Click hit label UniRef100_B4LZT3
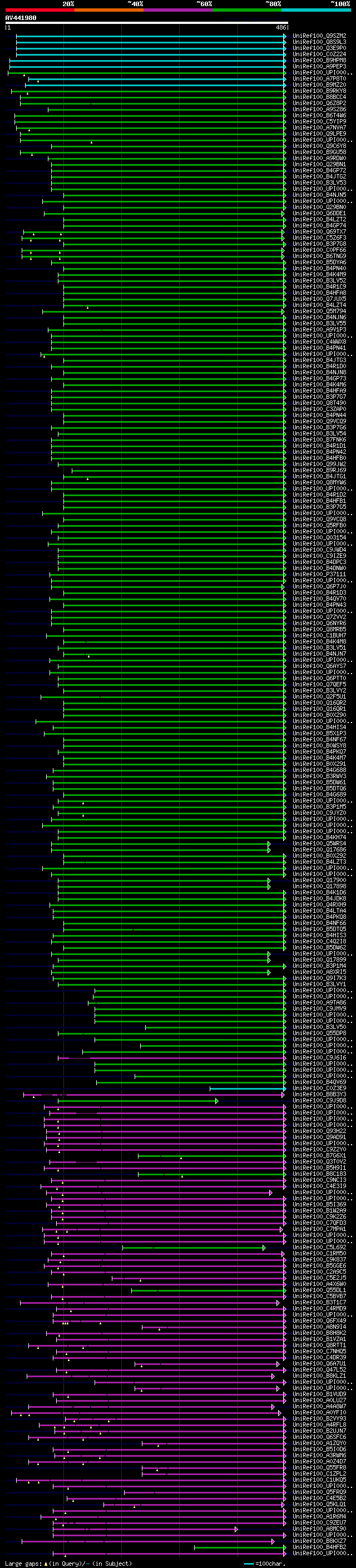 click(x=319, y=861)
